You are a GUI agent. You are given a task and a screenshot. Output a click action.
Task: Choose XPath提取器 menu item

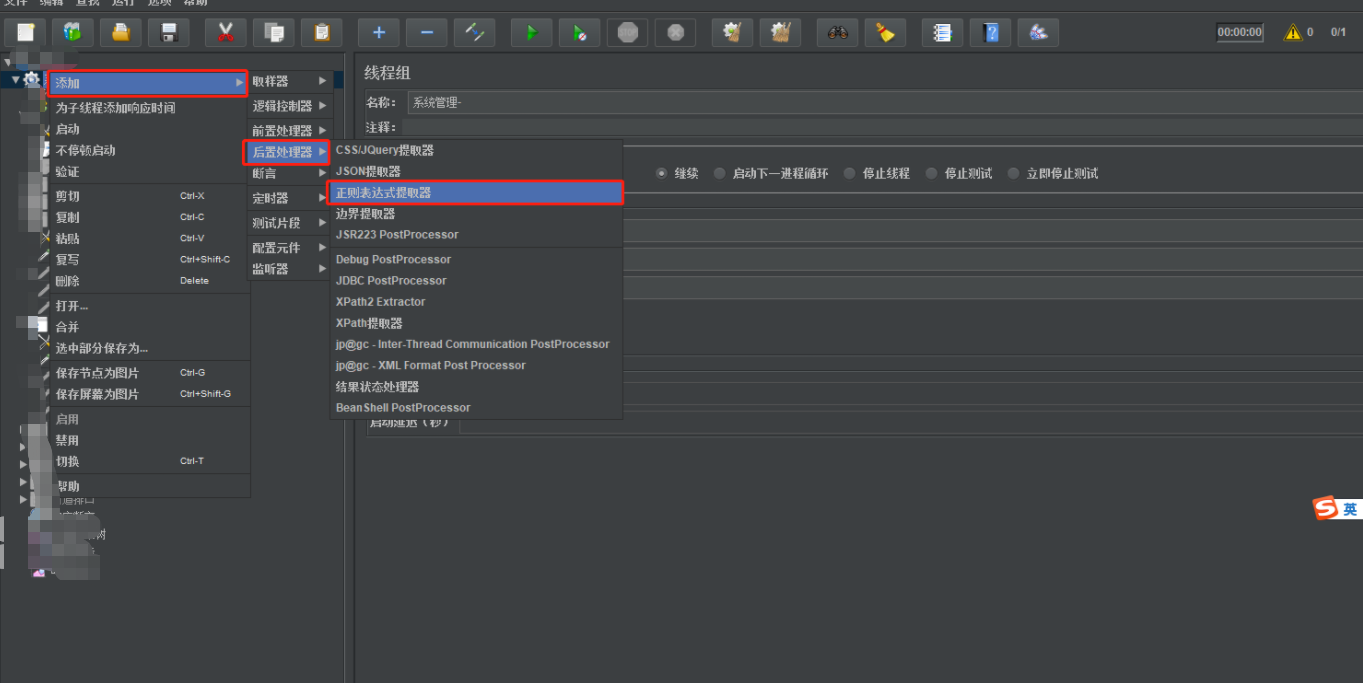pos(477,323)
